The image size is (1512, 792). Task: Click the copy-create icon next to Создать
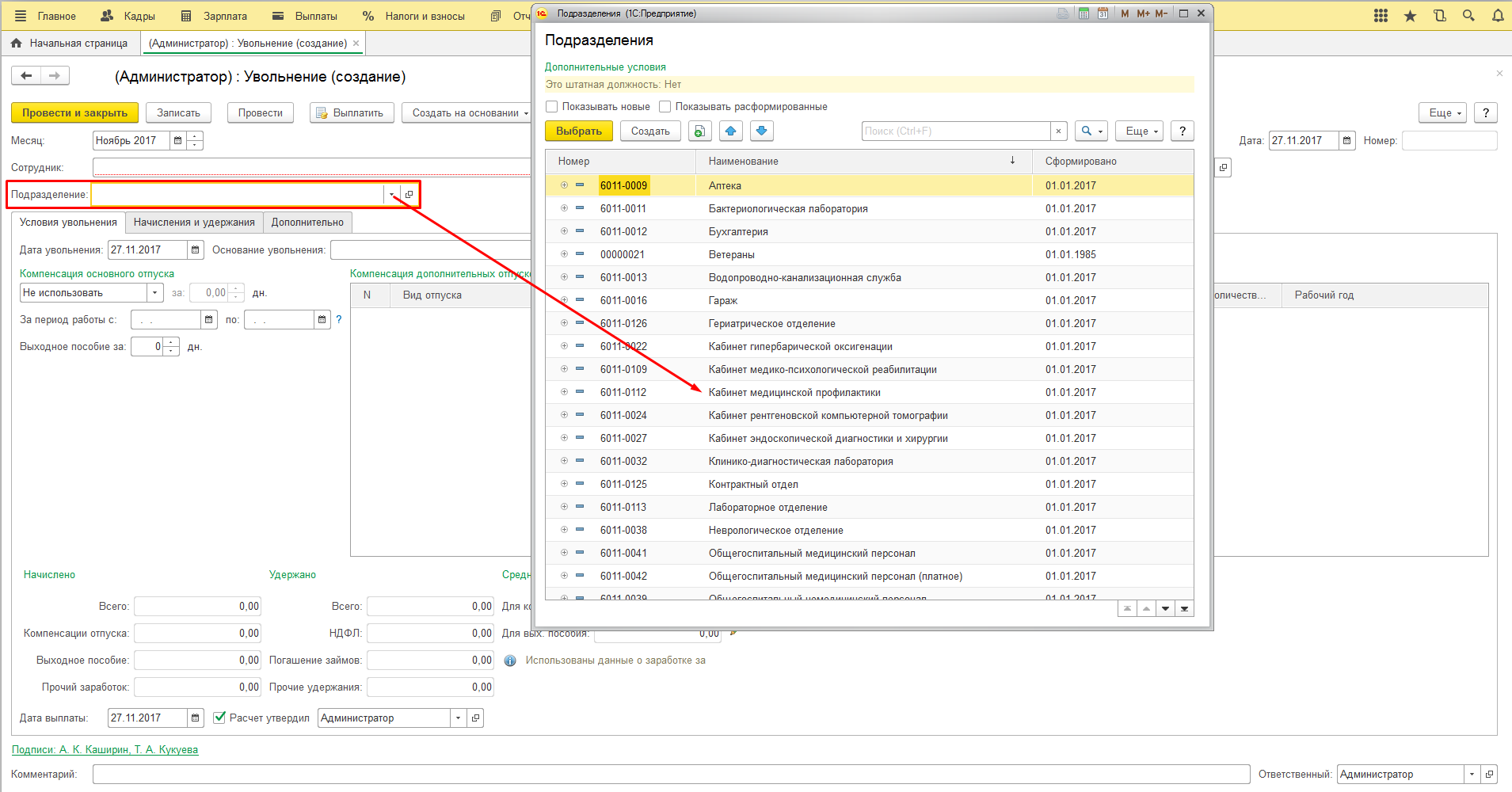699,131
